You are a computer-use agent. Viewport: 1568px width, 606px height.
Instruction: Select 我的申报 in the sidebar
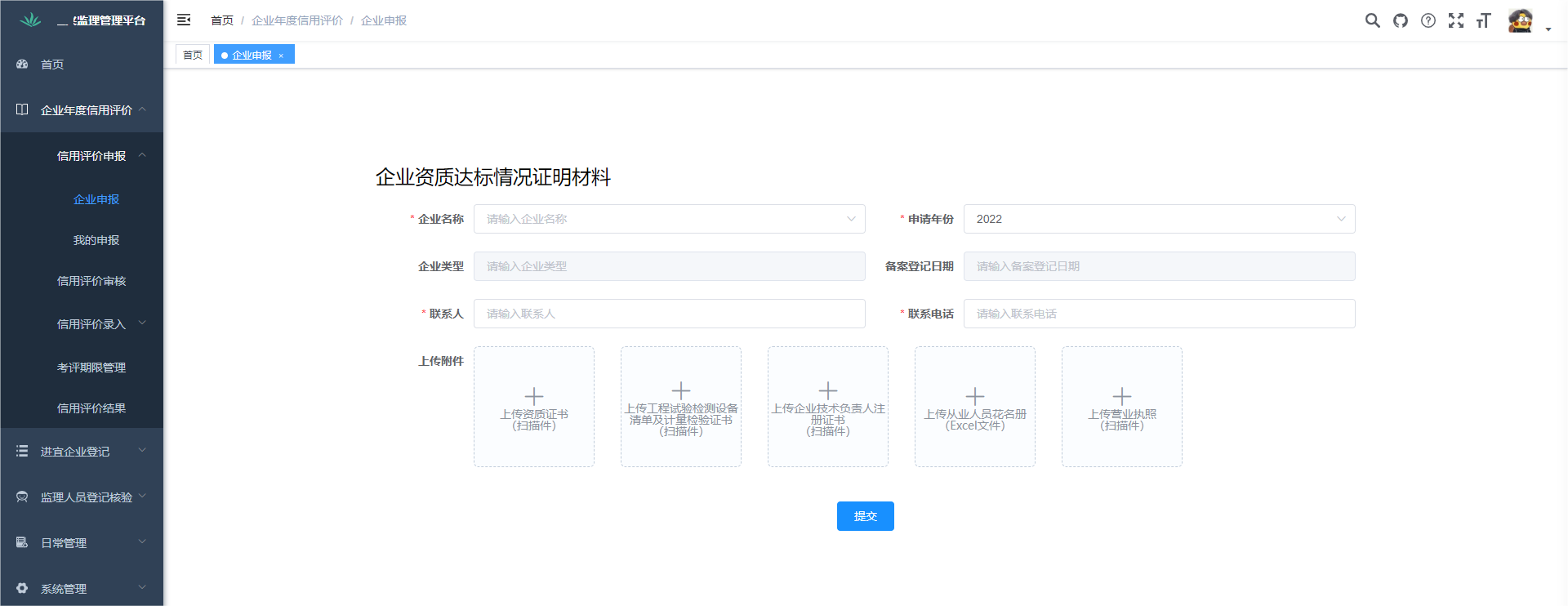coord(96,240)
